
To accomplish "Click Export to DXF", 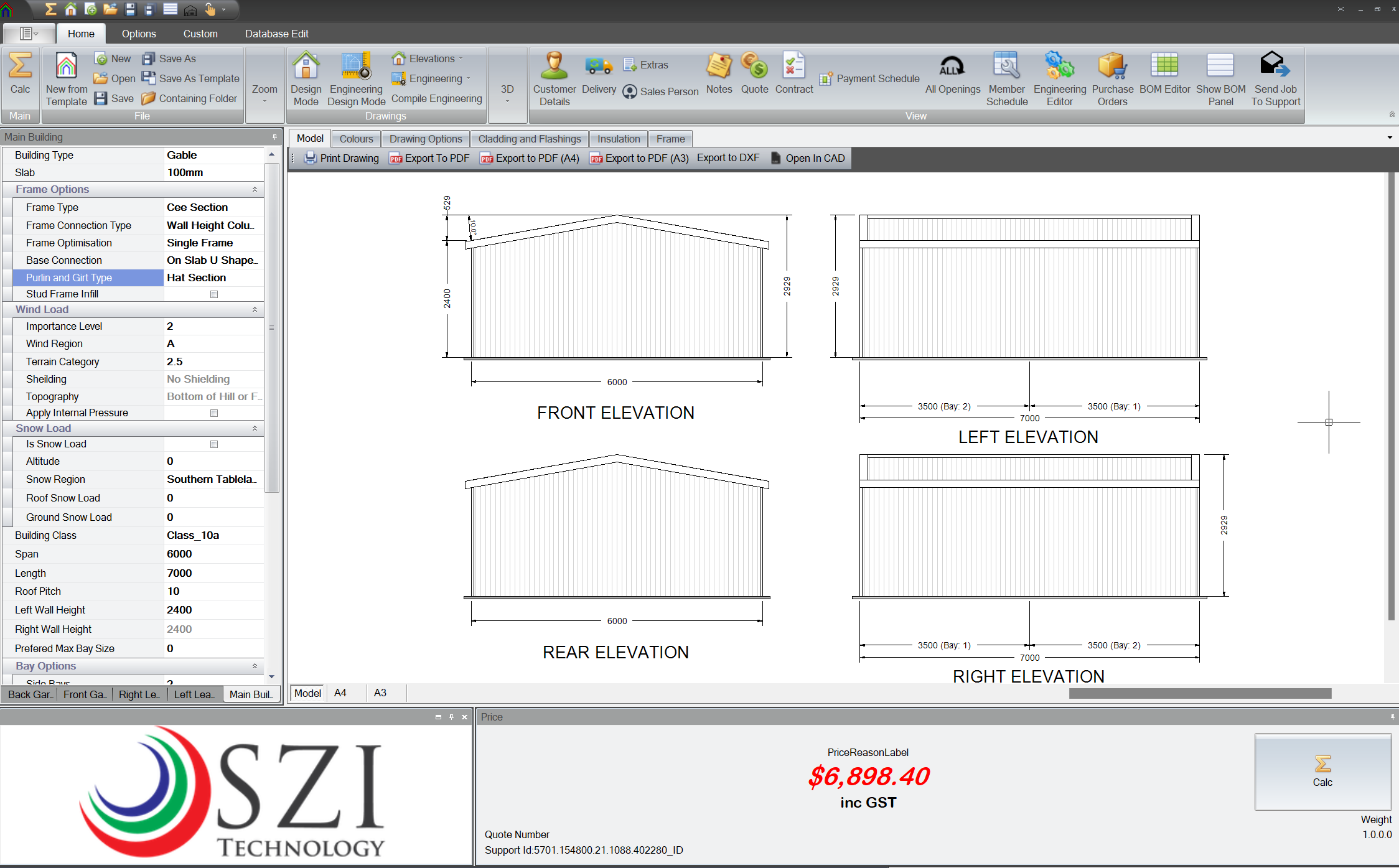I will (x=728, y=158).
